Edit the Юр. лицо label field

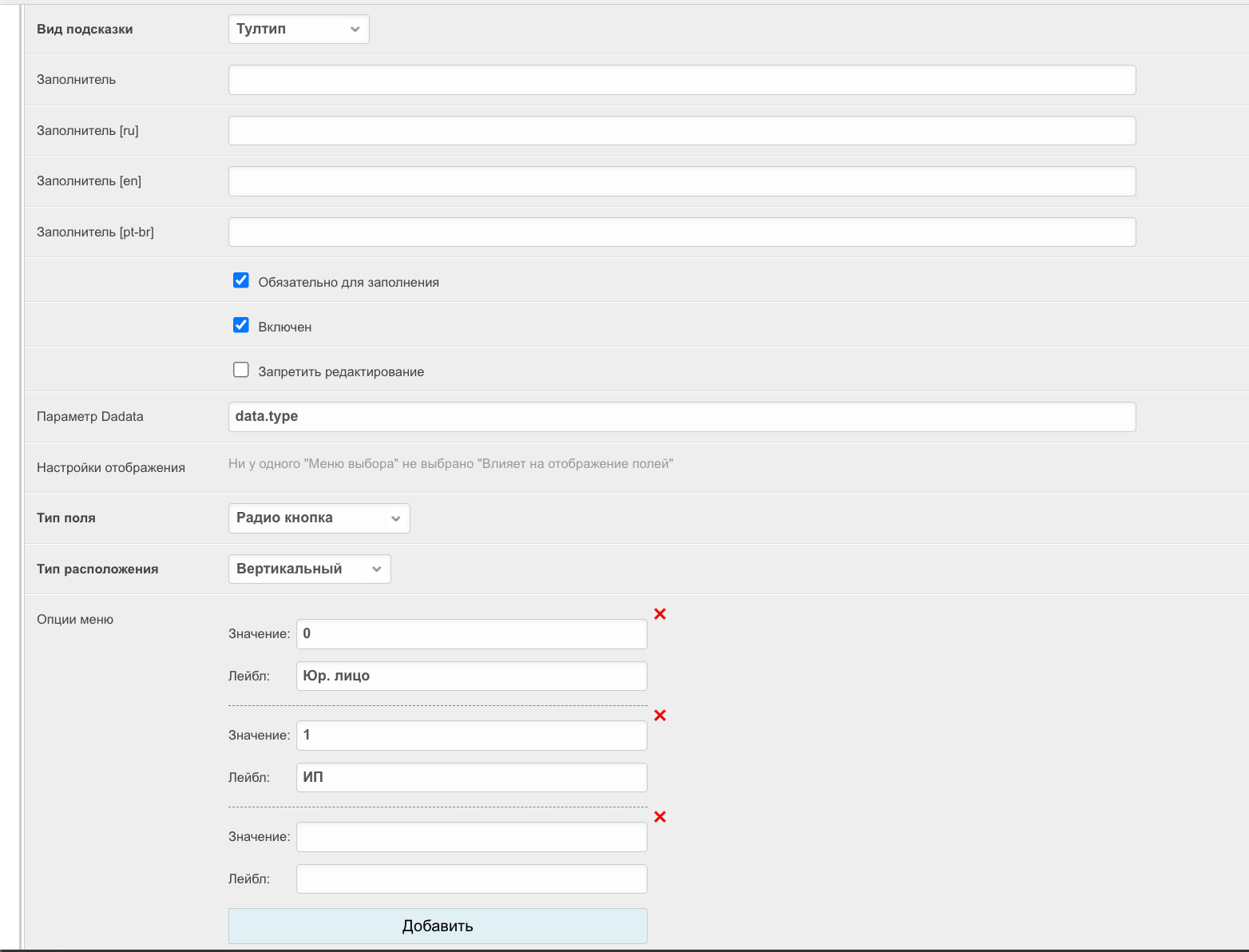pyautogui.click(x=471, y=676)
